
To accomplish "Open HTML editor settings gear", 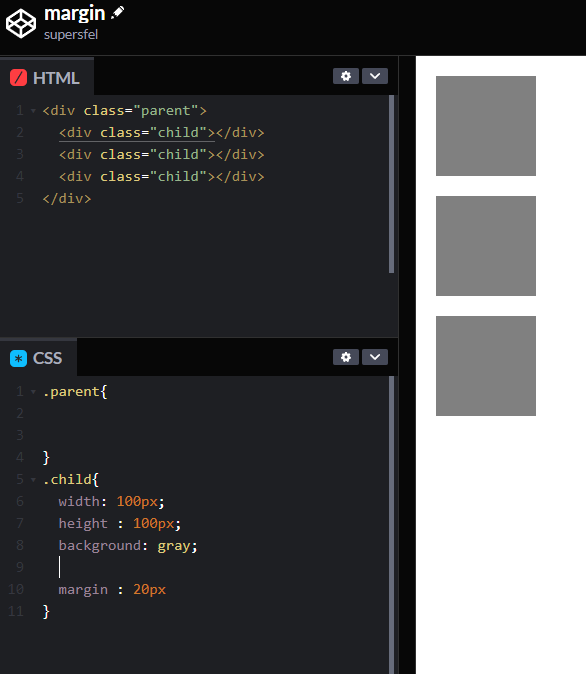I will coord(346,76).
